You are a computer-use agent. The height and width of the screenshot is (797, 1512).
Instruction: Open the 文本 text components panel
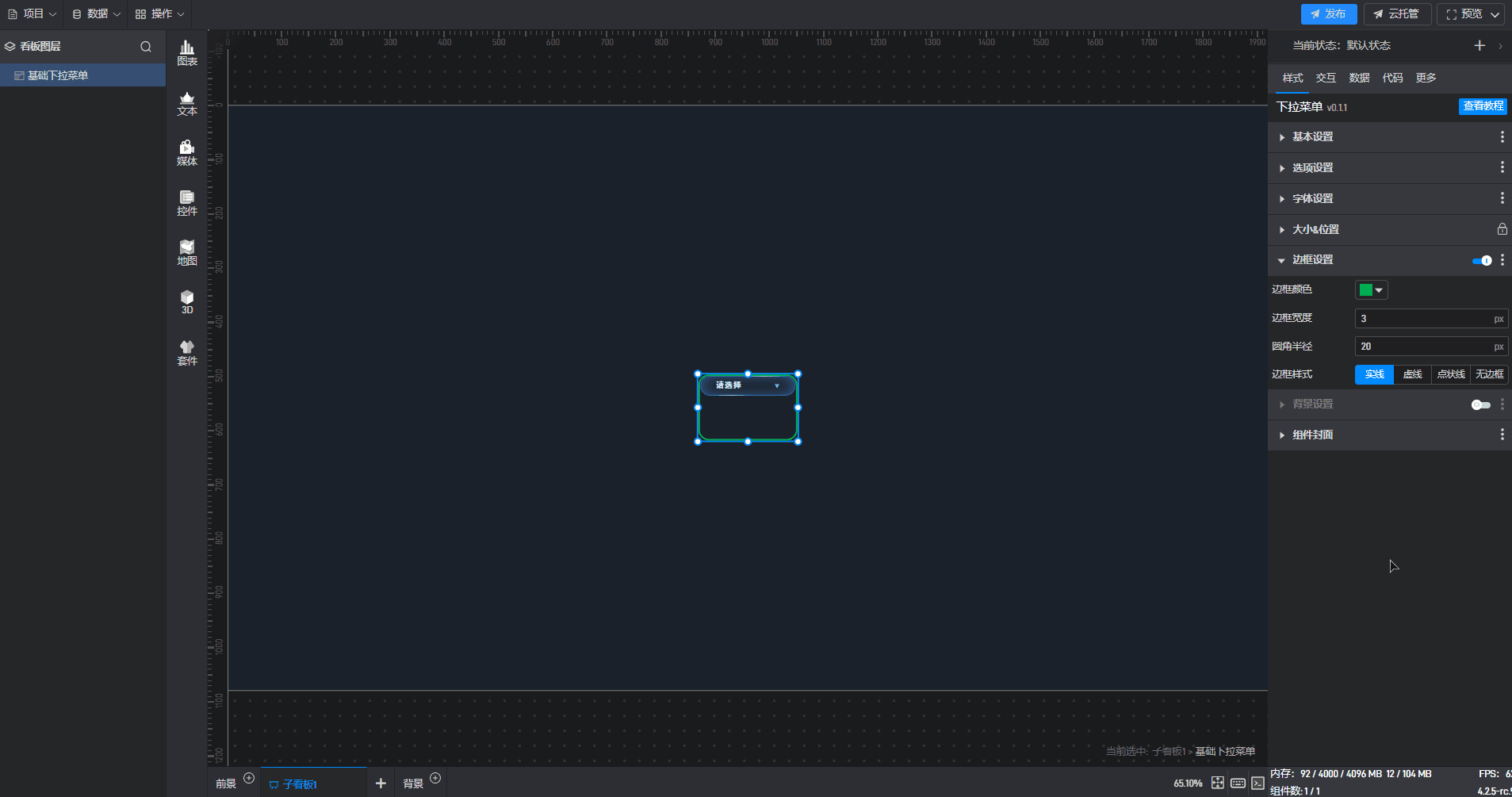tap(187, 103)
